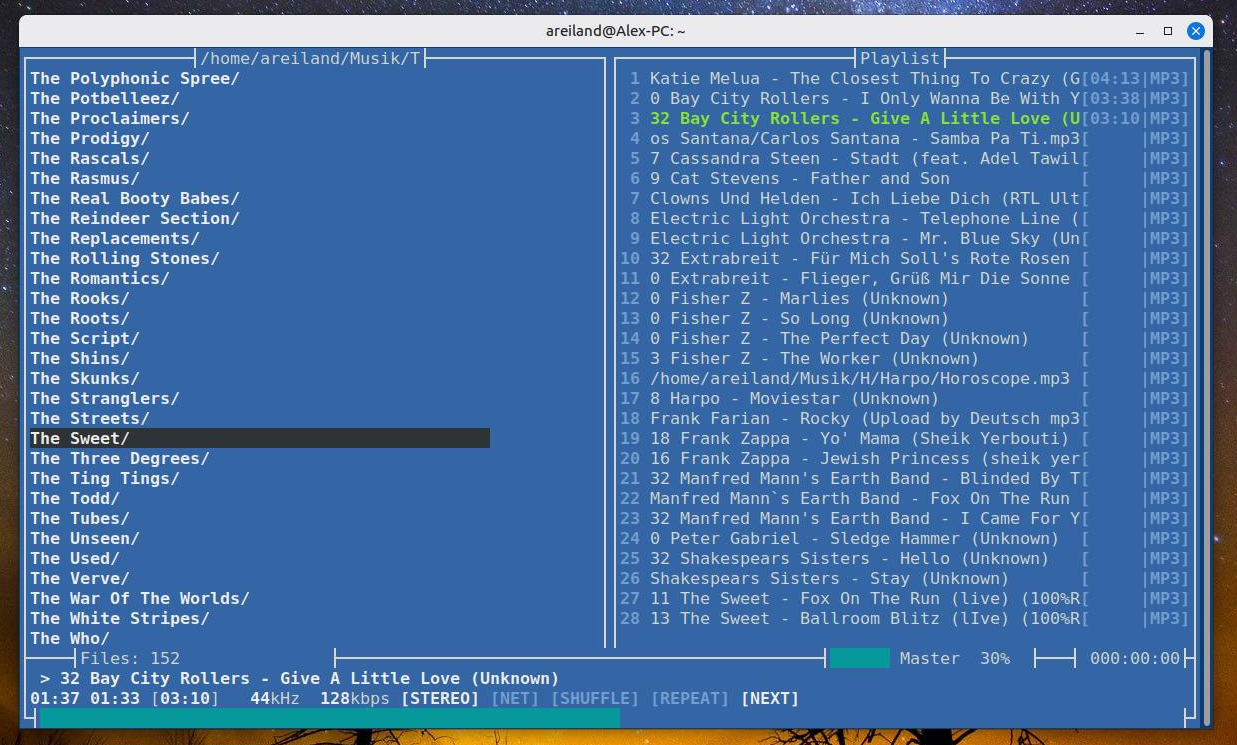1237x745 pixels.
Task: Select Frank Farian - Rocky entry
Action: tap(905, 418)
